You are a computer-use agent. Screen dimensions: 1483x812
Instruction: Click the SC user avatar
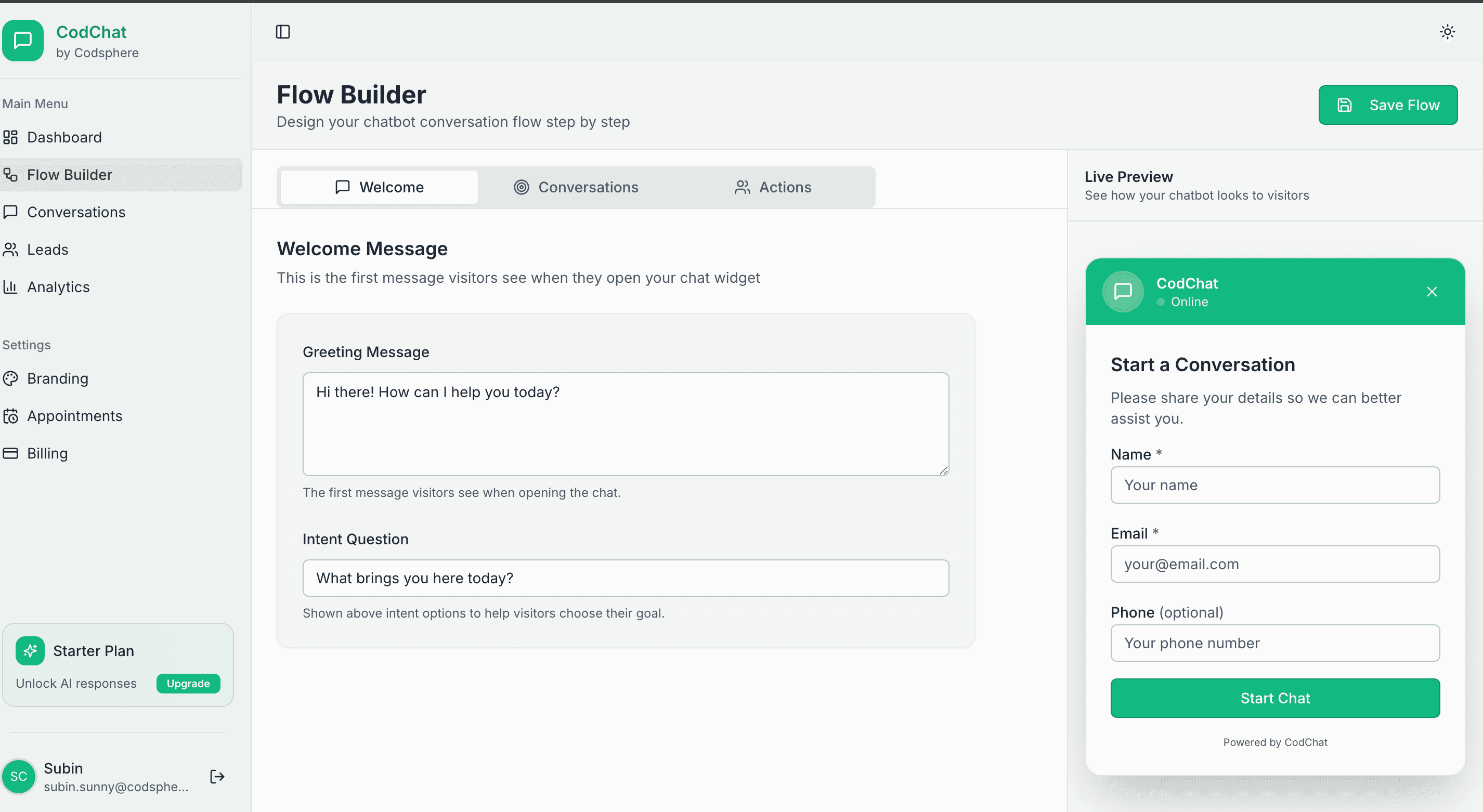tap(18, 776)
